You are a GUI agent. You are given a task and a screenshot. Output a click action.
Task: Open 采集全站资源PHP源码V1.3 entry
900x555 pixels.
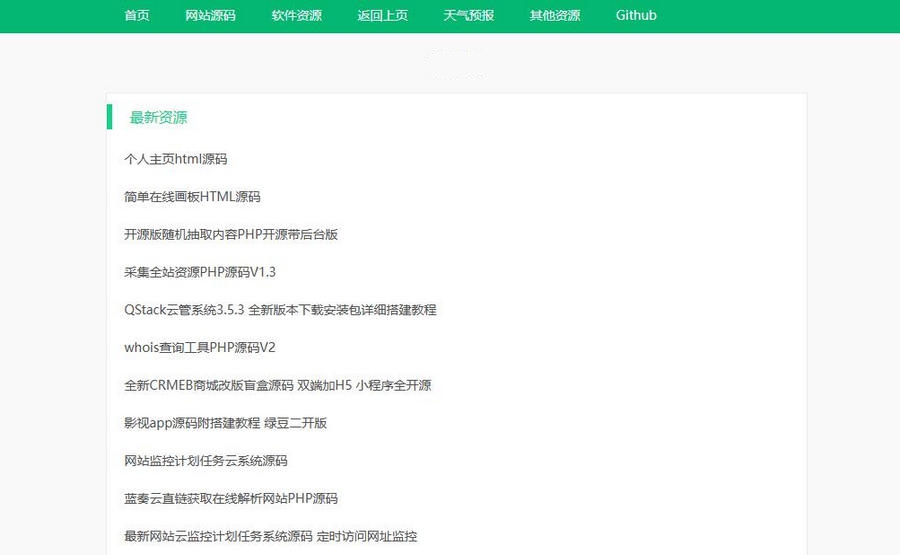[200, 272]
